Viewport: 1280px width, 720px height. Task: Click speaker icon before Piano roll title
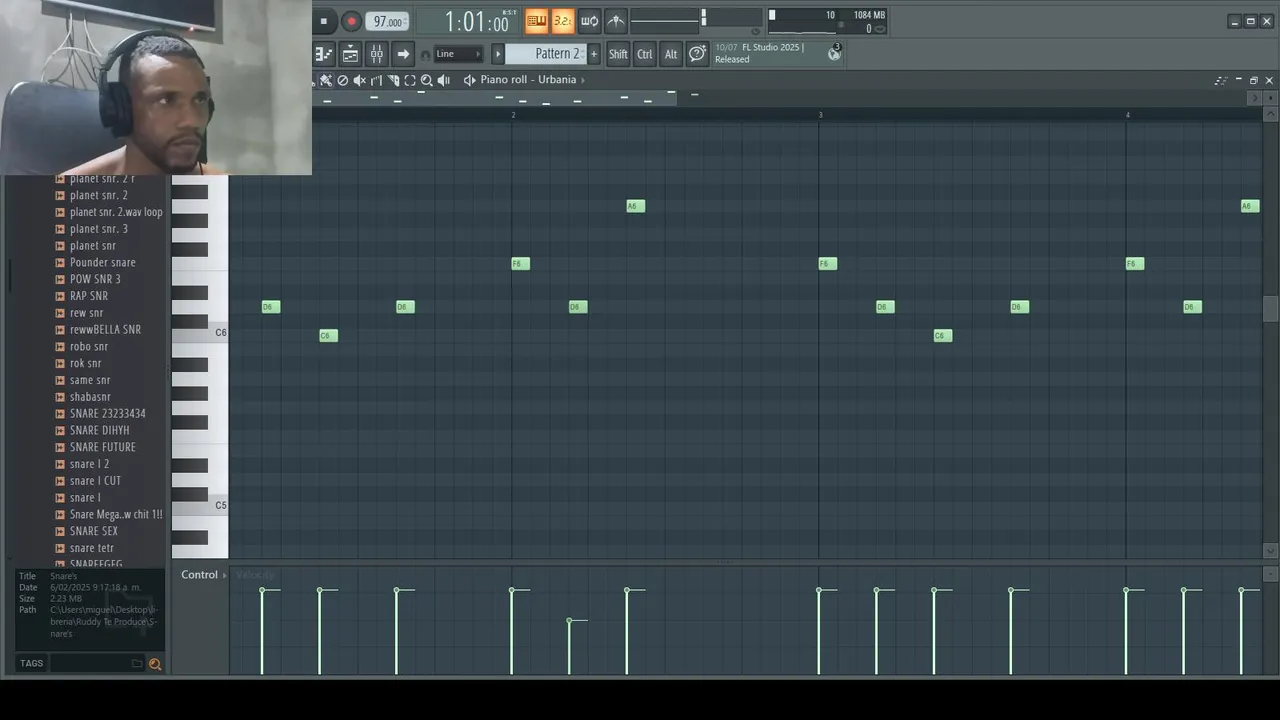pos(469,80)
